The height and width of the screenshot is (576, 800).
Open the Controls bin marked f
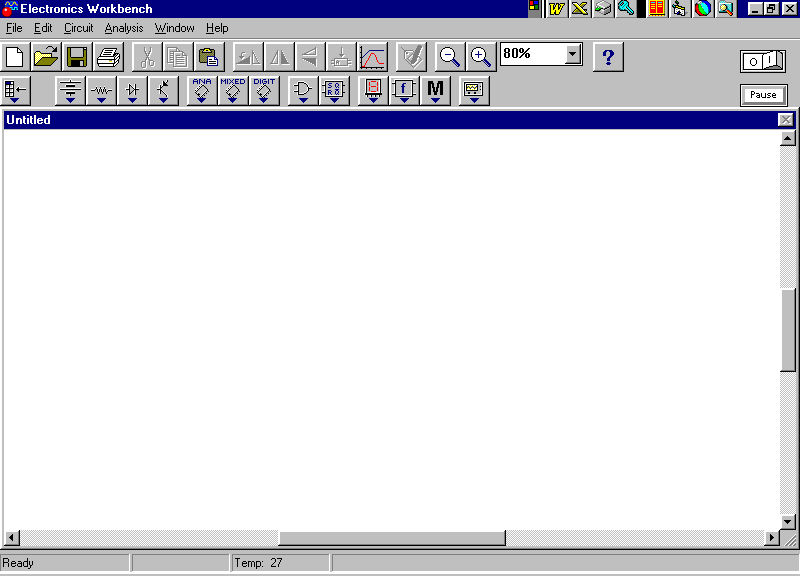404,91
